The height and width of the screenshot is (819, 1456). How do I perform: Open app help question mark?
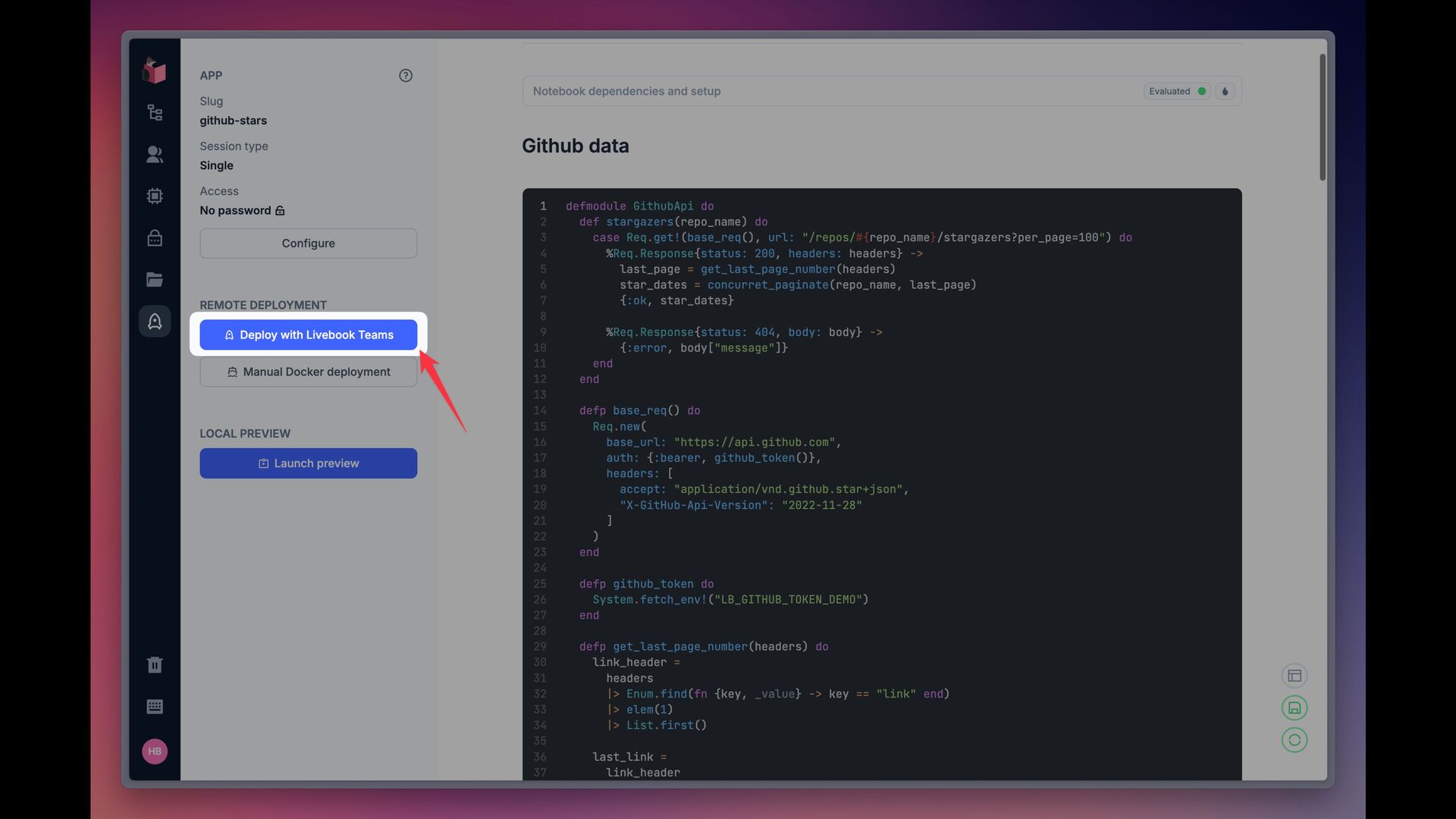pyautogui.click(x=406, y=76)
